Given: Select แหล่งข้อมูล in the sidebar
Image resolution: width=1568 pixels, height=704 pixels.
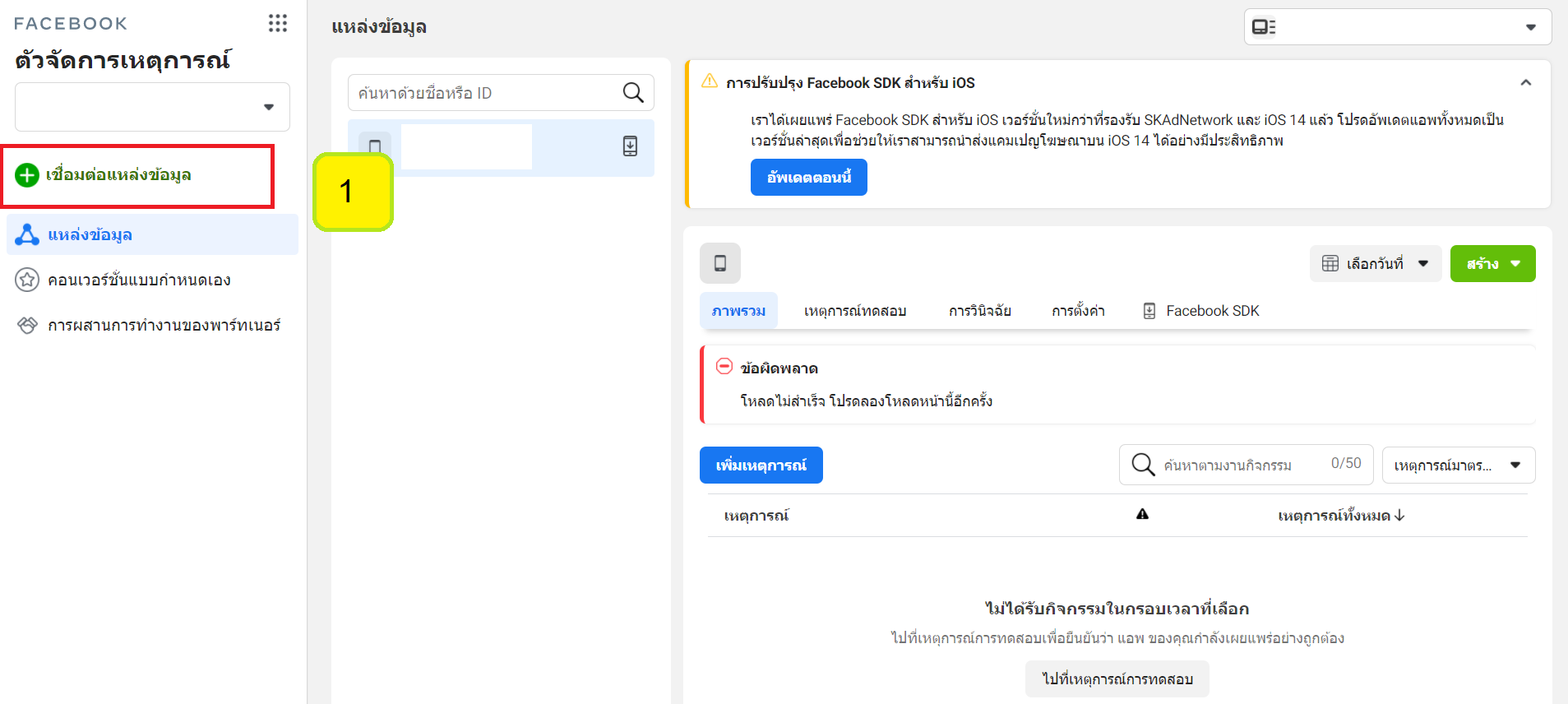Looking at the screenshot, I should (153, 234).
